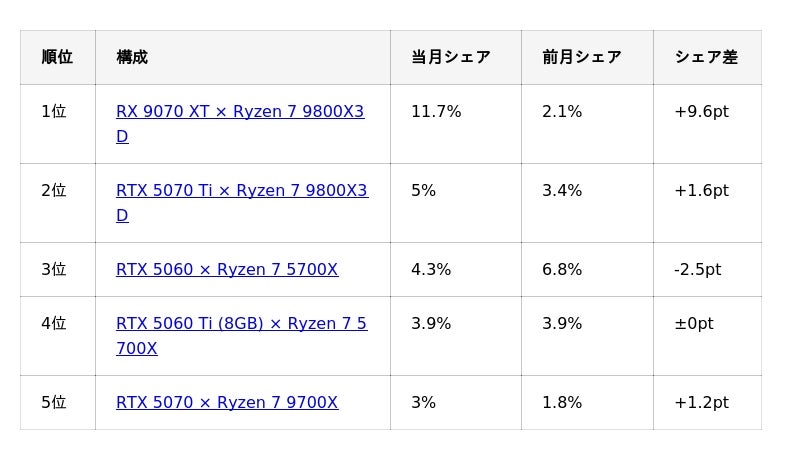Click the 当月シェア column header

tap(450, 58)
